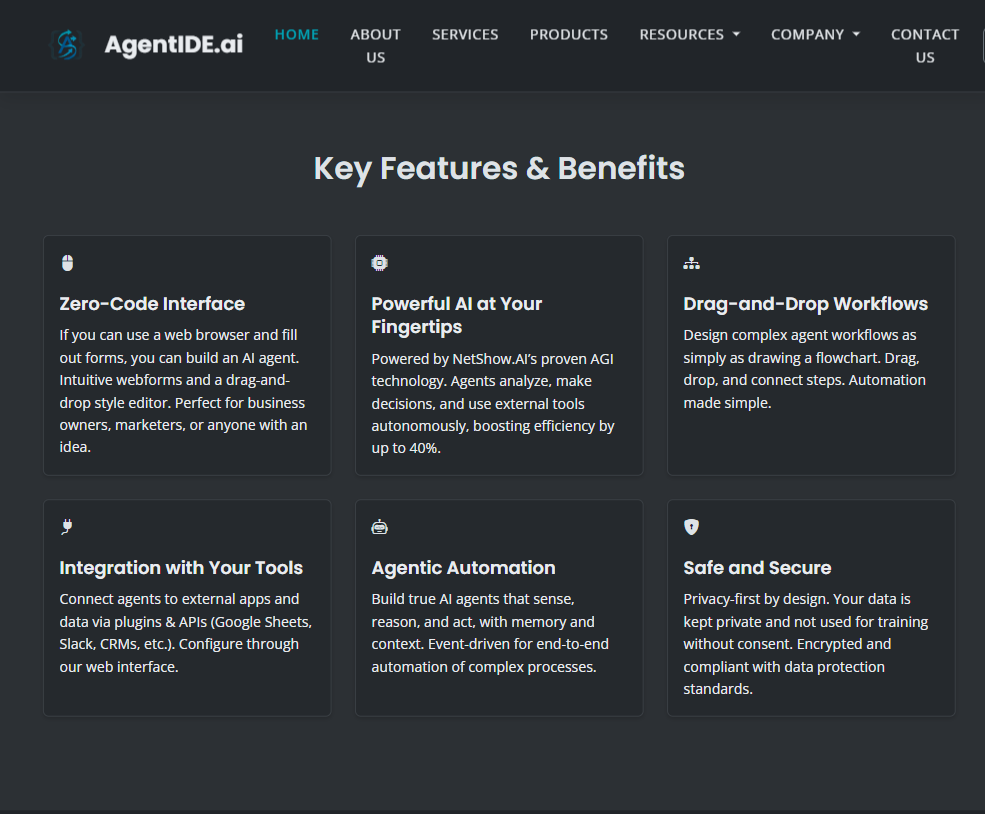Click the Safe and Secure card heading

(x=757, y=568)
